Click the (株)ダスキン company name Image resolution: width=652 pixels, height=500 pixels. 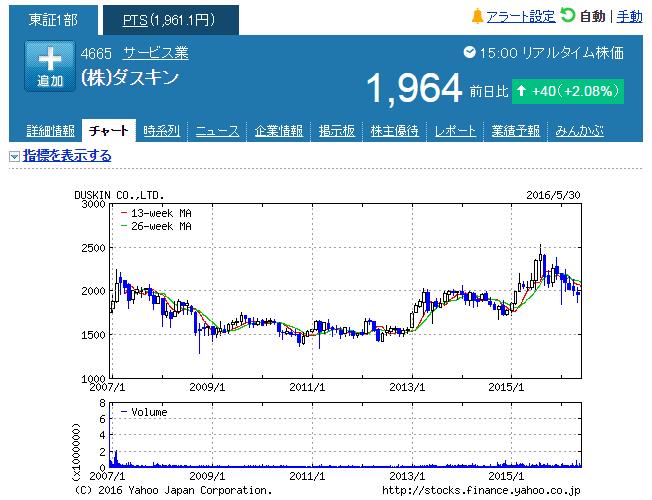[x=130, y=77]
